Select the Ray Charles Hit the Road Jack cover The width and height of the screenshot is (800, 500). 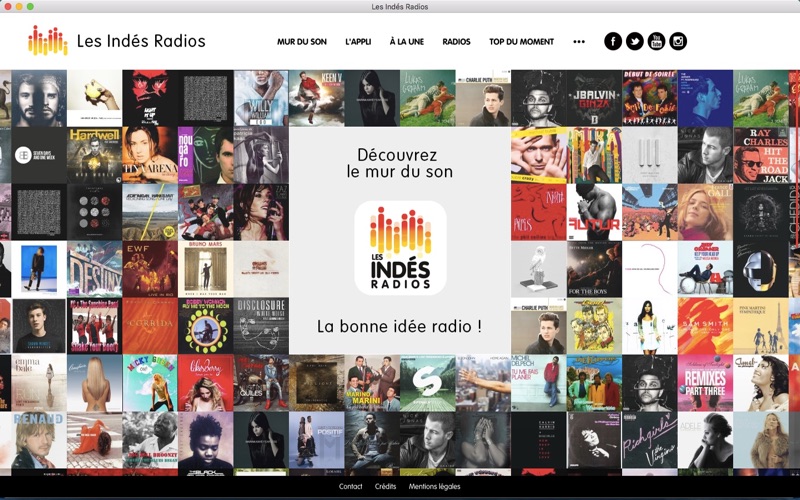[x=761, y=155]
